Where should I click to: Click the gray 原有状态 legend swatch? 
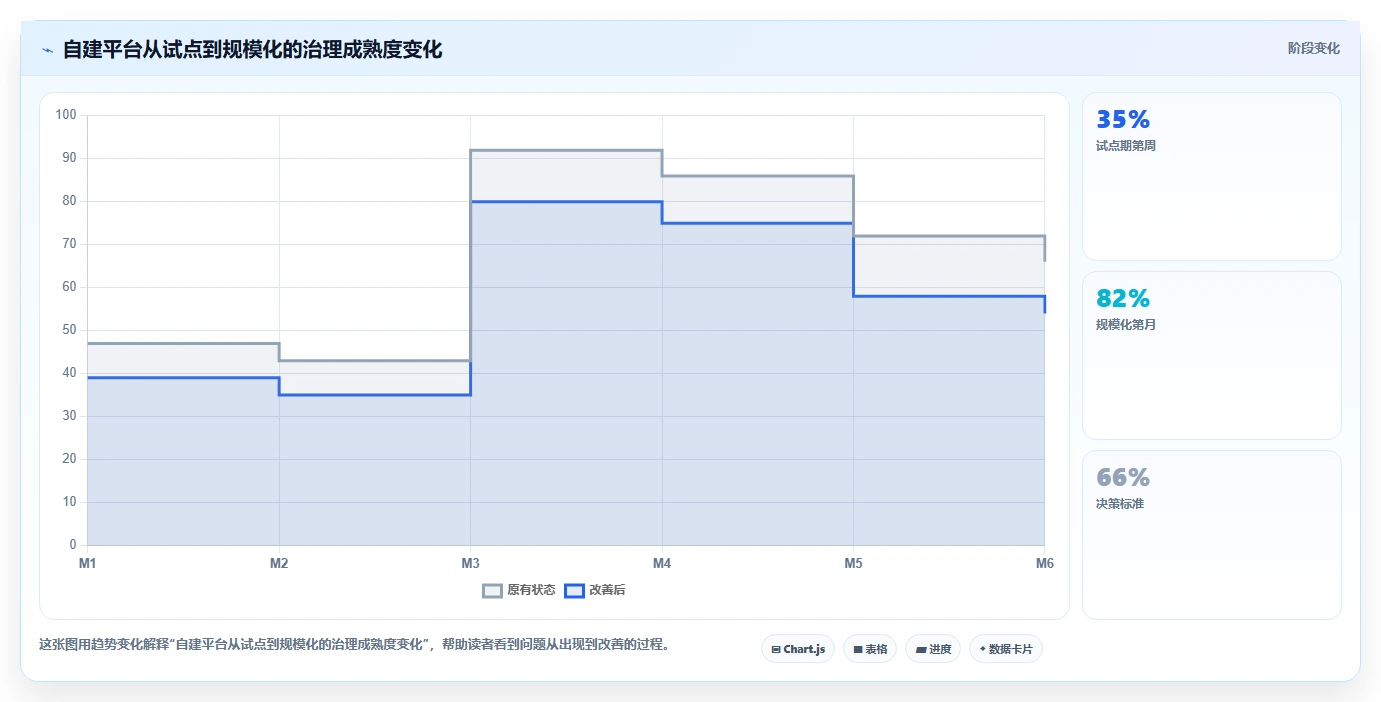[x=492, y=590]
